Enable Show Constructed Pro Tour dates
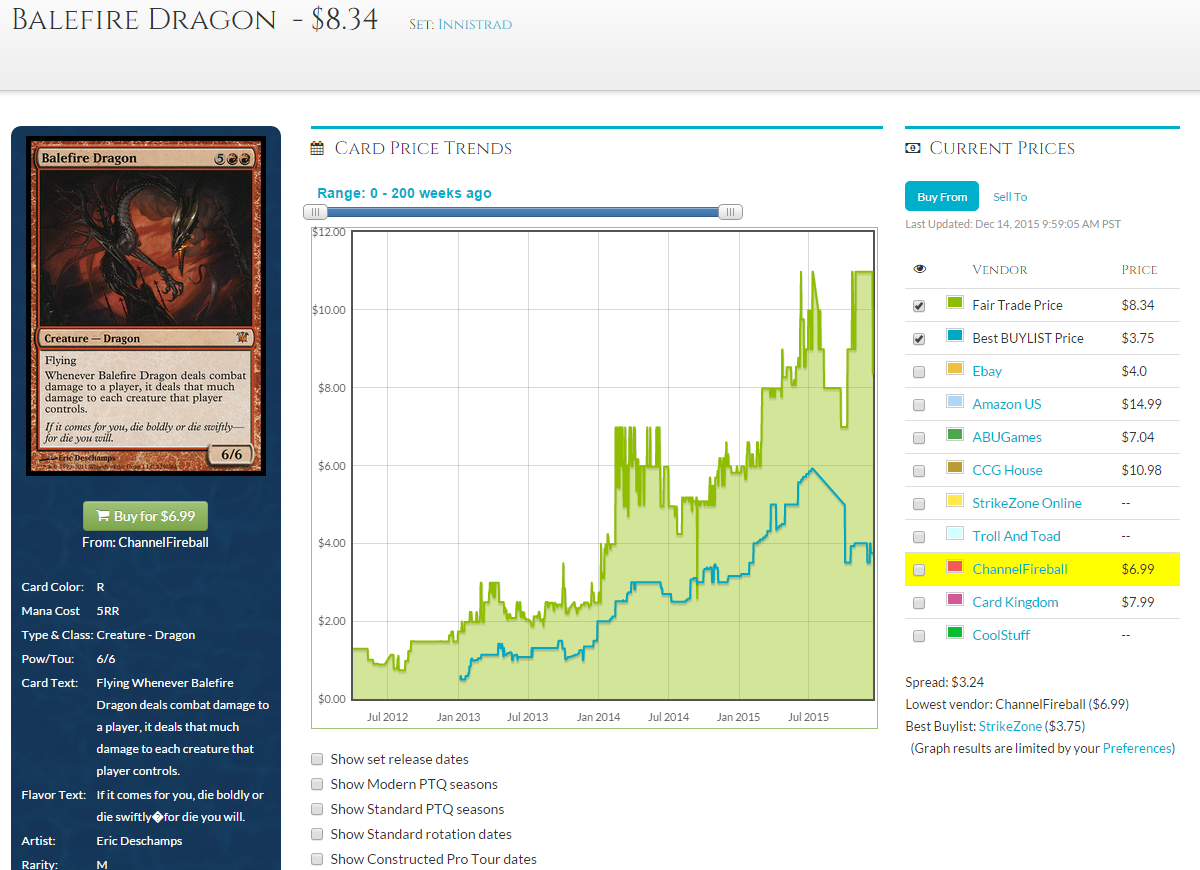Image resolution: width=1200 pixels, height=870 pixels. [317, 859]
